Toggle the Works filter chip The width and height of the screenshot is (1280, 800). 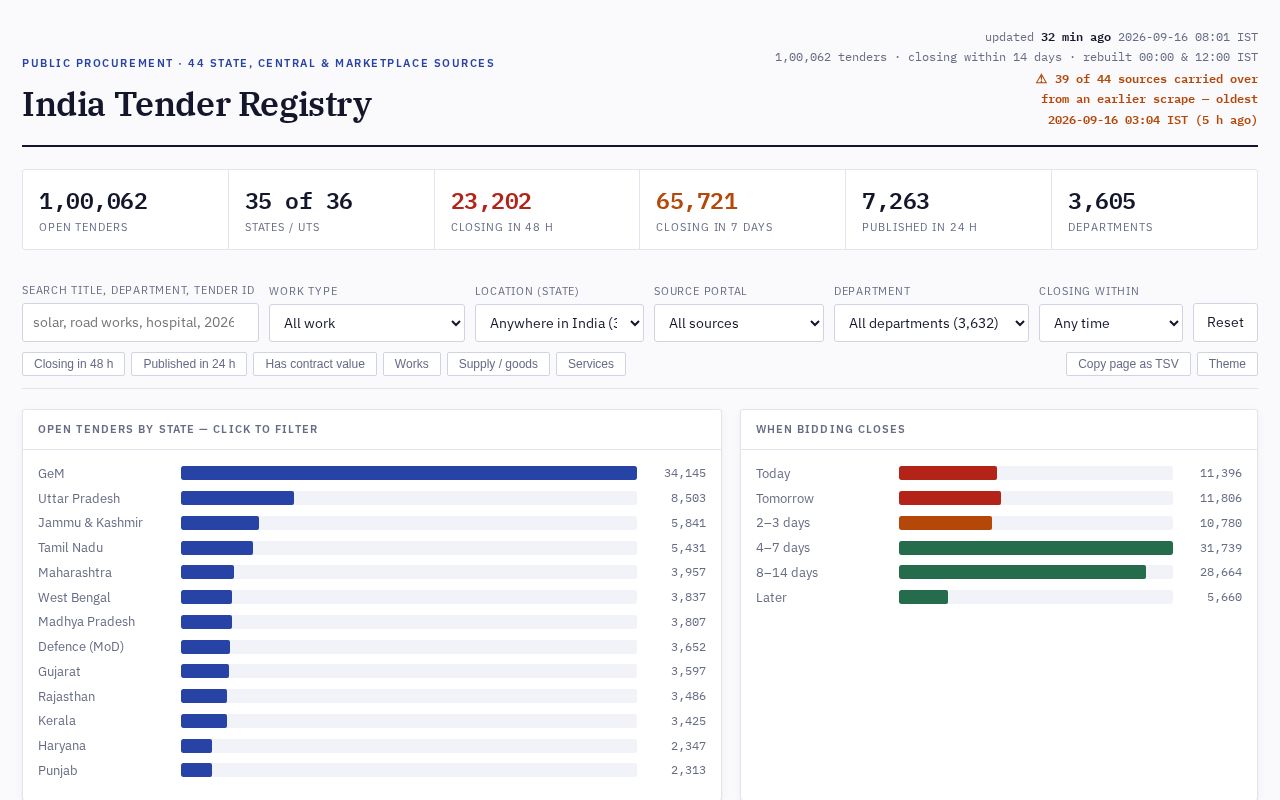click(x=412, y=364)
